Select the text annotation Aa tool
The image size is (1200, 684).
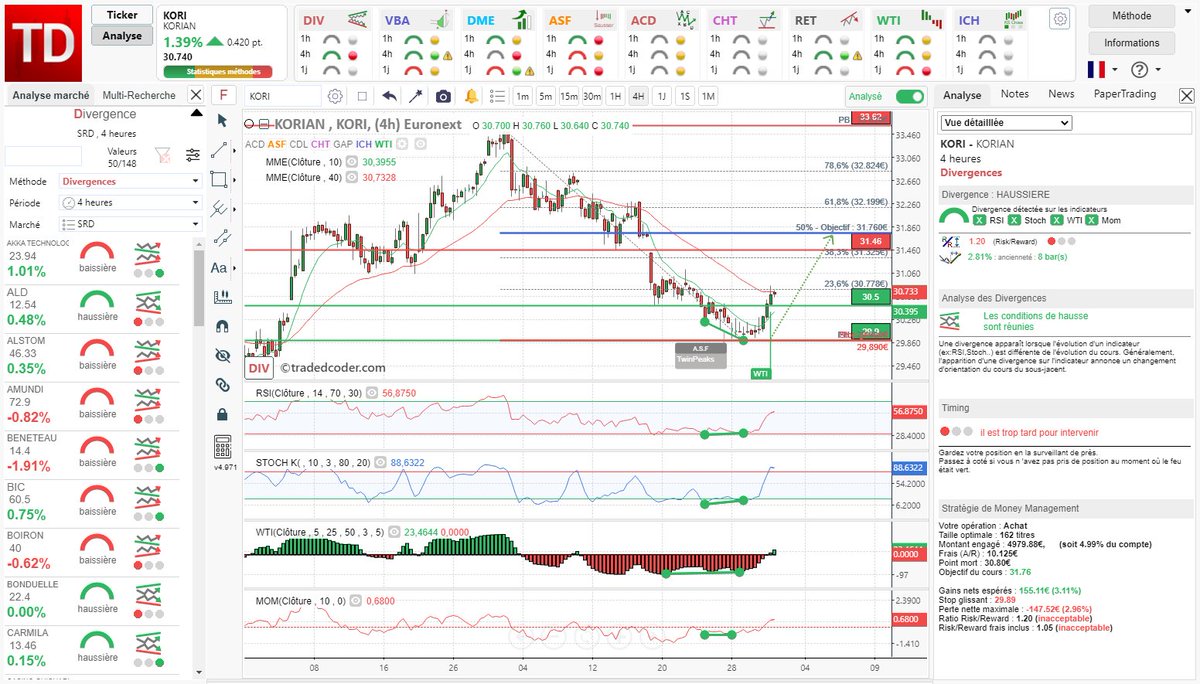(219, 268)
